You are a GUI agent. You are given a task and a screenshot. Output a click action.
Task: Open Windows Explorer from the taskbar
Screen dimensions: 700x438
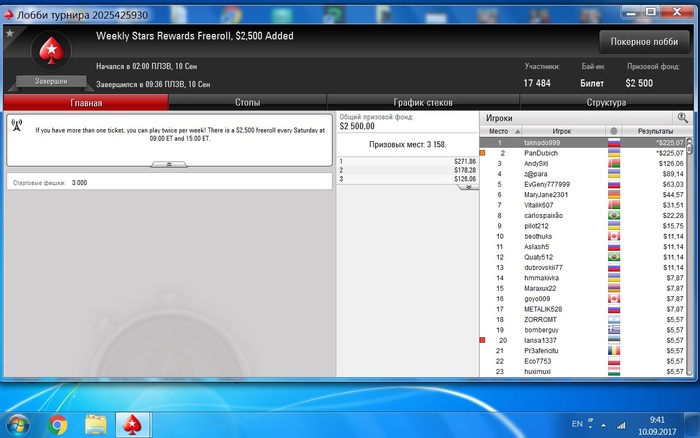(x=96, y=425)
